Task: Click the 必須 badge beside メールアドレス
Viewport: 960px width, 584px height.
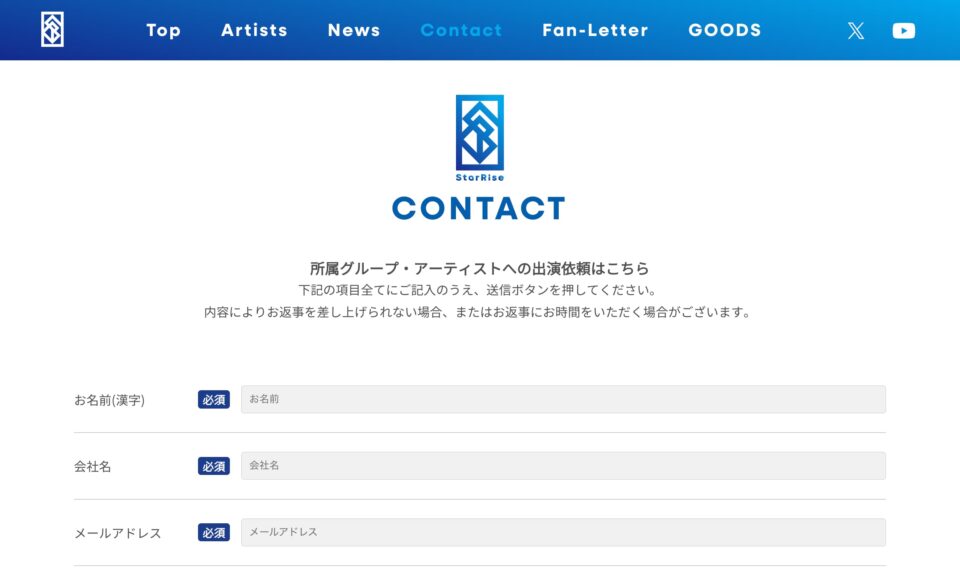Action: (x=214, y=533)
